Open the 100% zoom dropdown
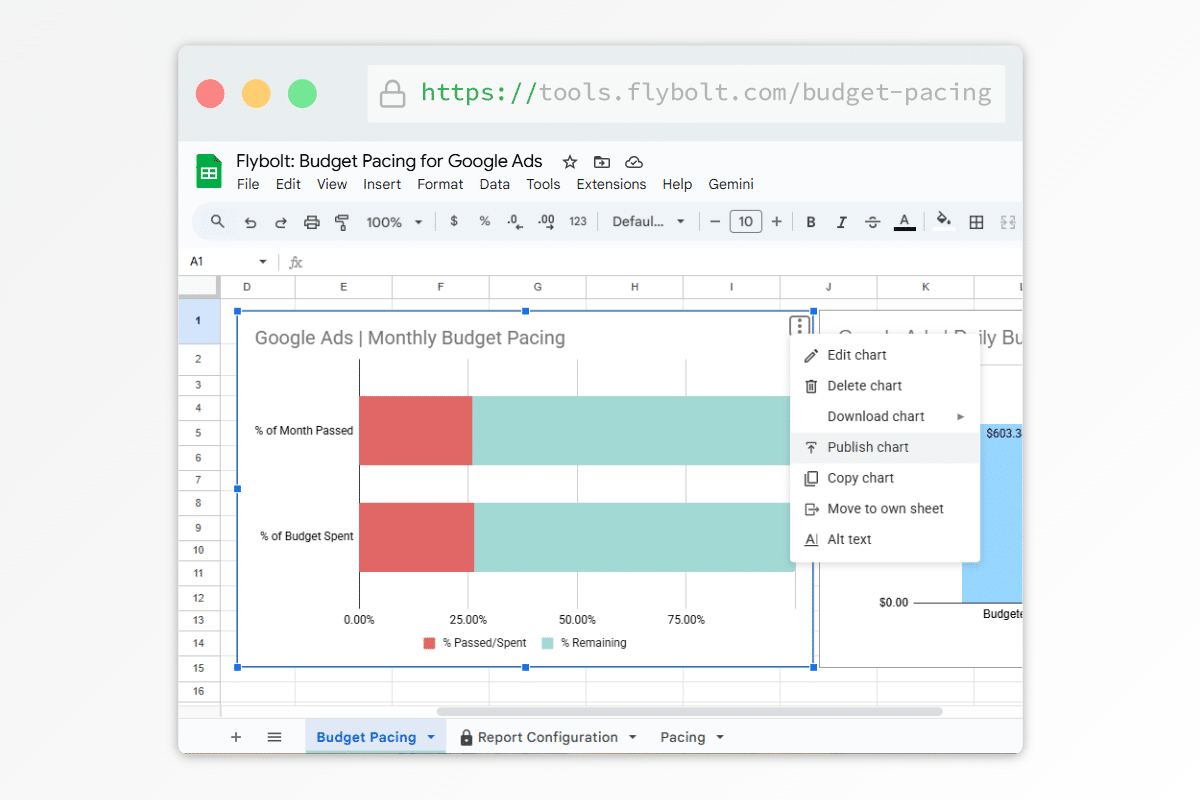 394,222
